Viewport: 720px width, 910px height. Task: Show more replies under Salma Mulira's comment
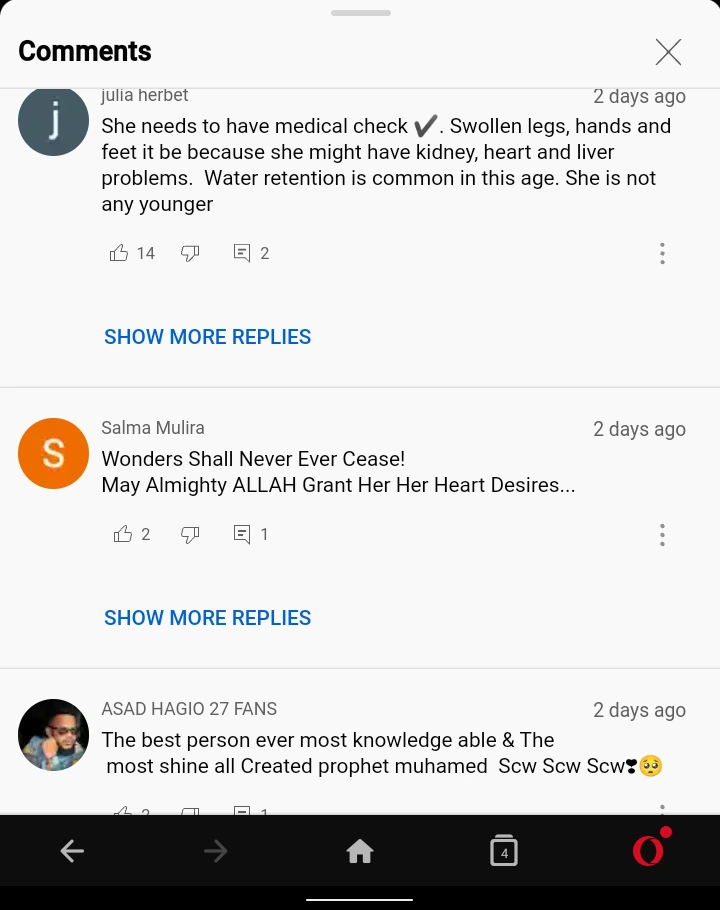click(208, 618)
